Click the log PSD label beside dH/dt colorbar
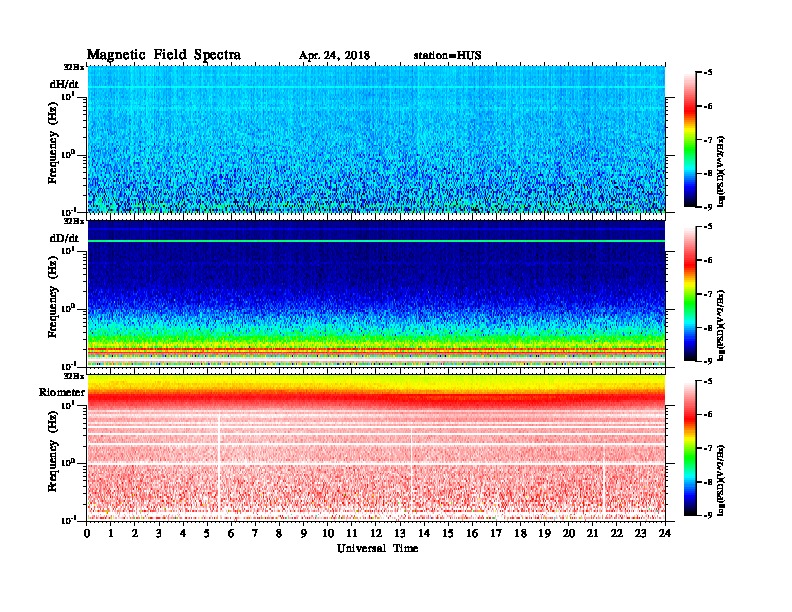 722,170
